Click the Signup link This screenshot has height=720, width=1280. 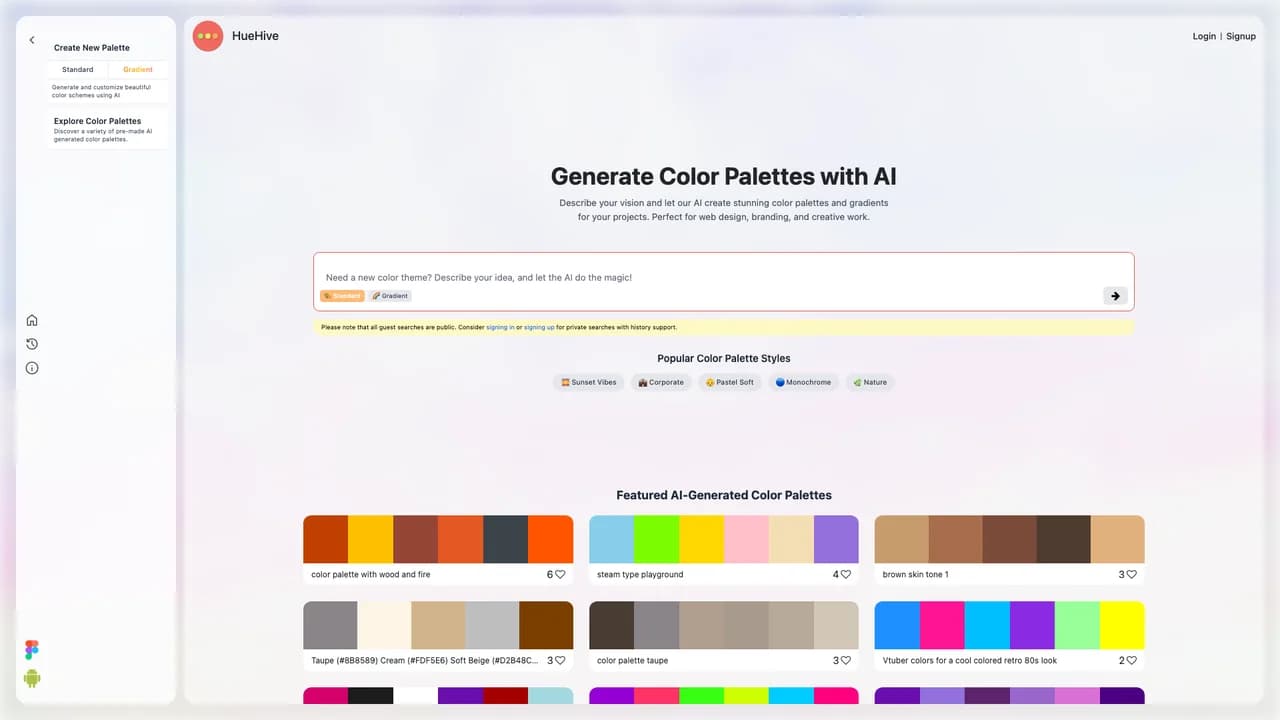1241,36
